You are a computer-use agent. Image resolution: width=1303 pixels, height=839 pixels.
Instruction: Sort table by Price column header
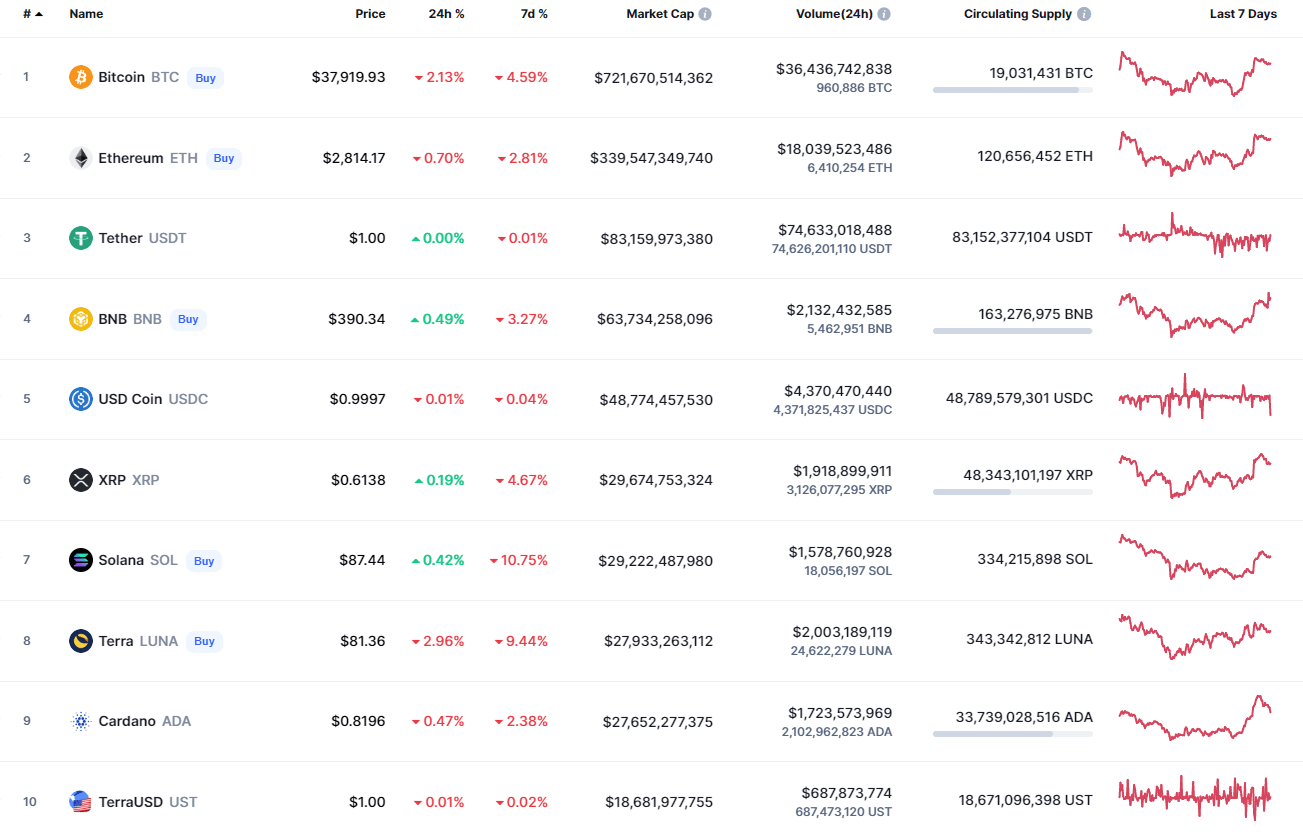370,14
